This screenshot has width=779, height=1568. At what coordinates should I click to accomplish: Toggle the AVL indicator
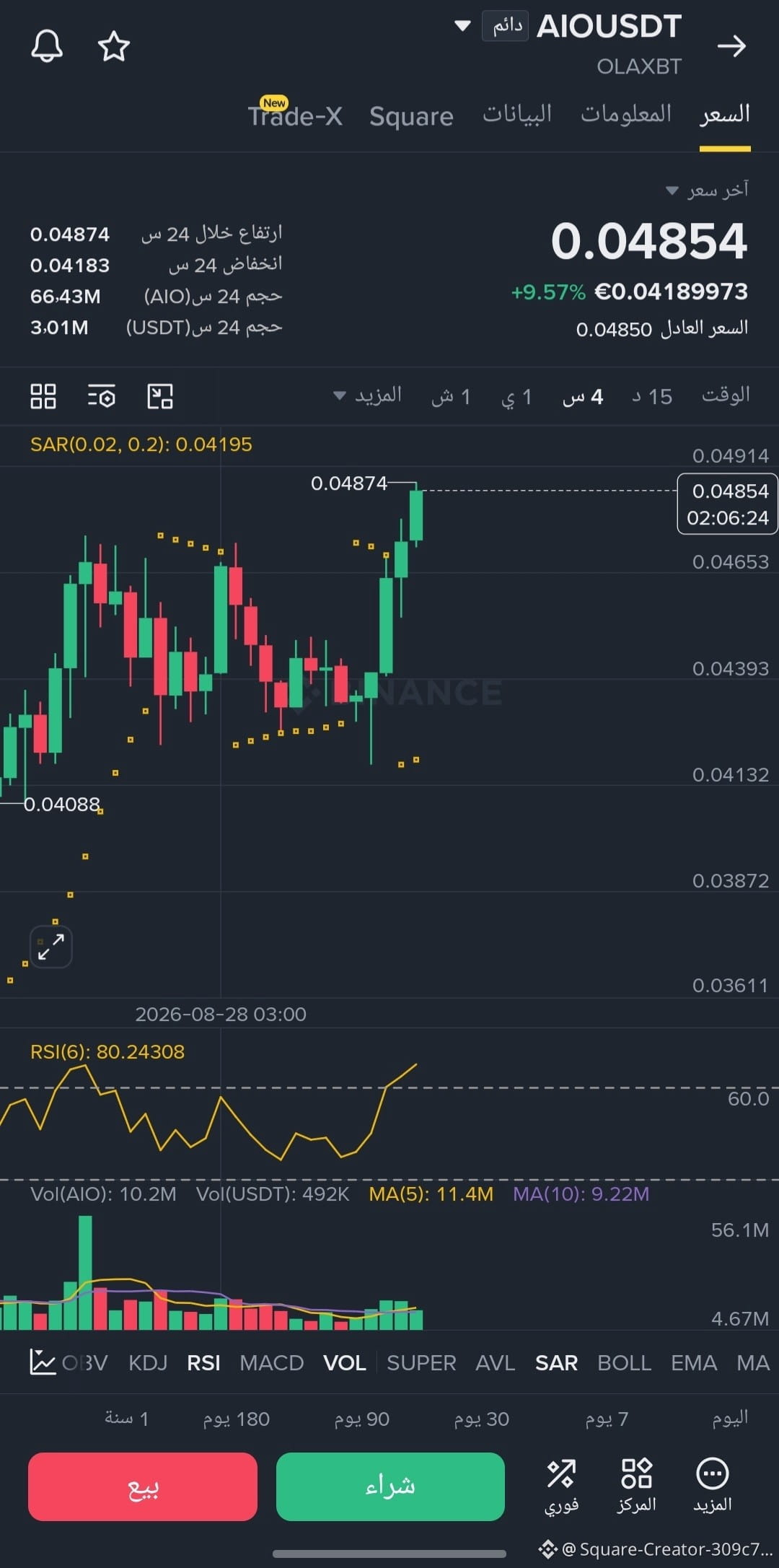496,1362
